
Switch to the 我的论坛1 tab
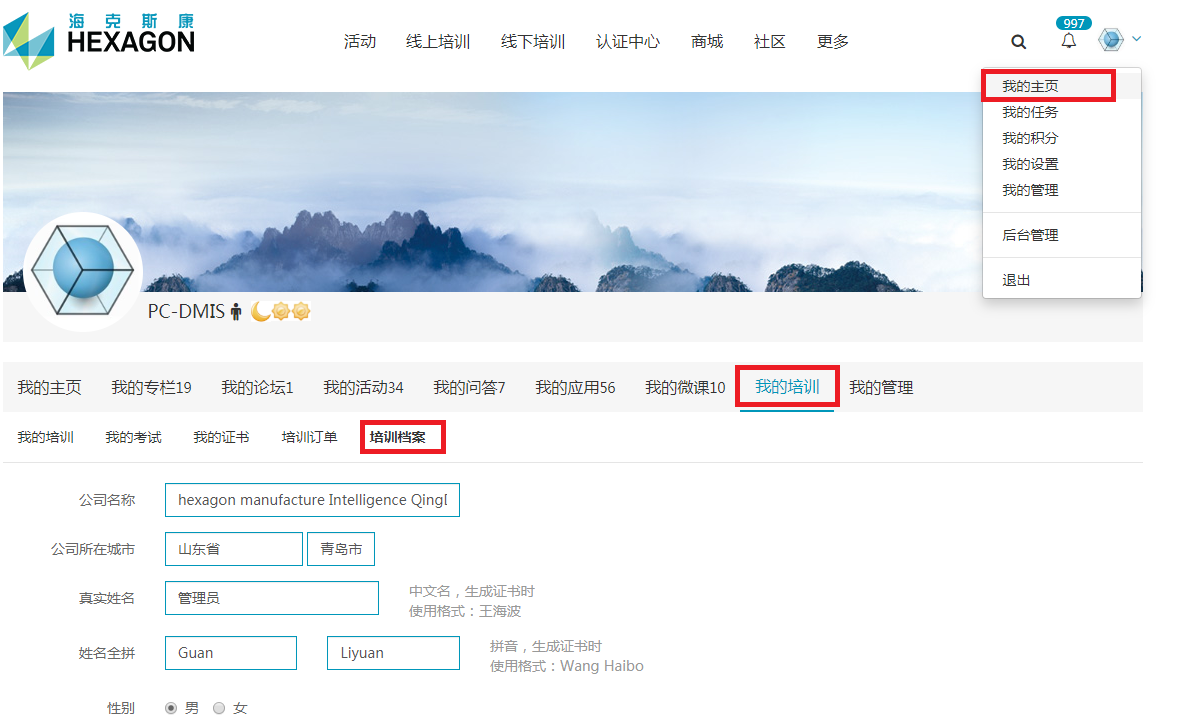pyautogui.click(x=257, y=387)
